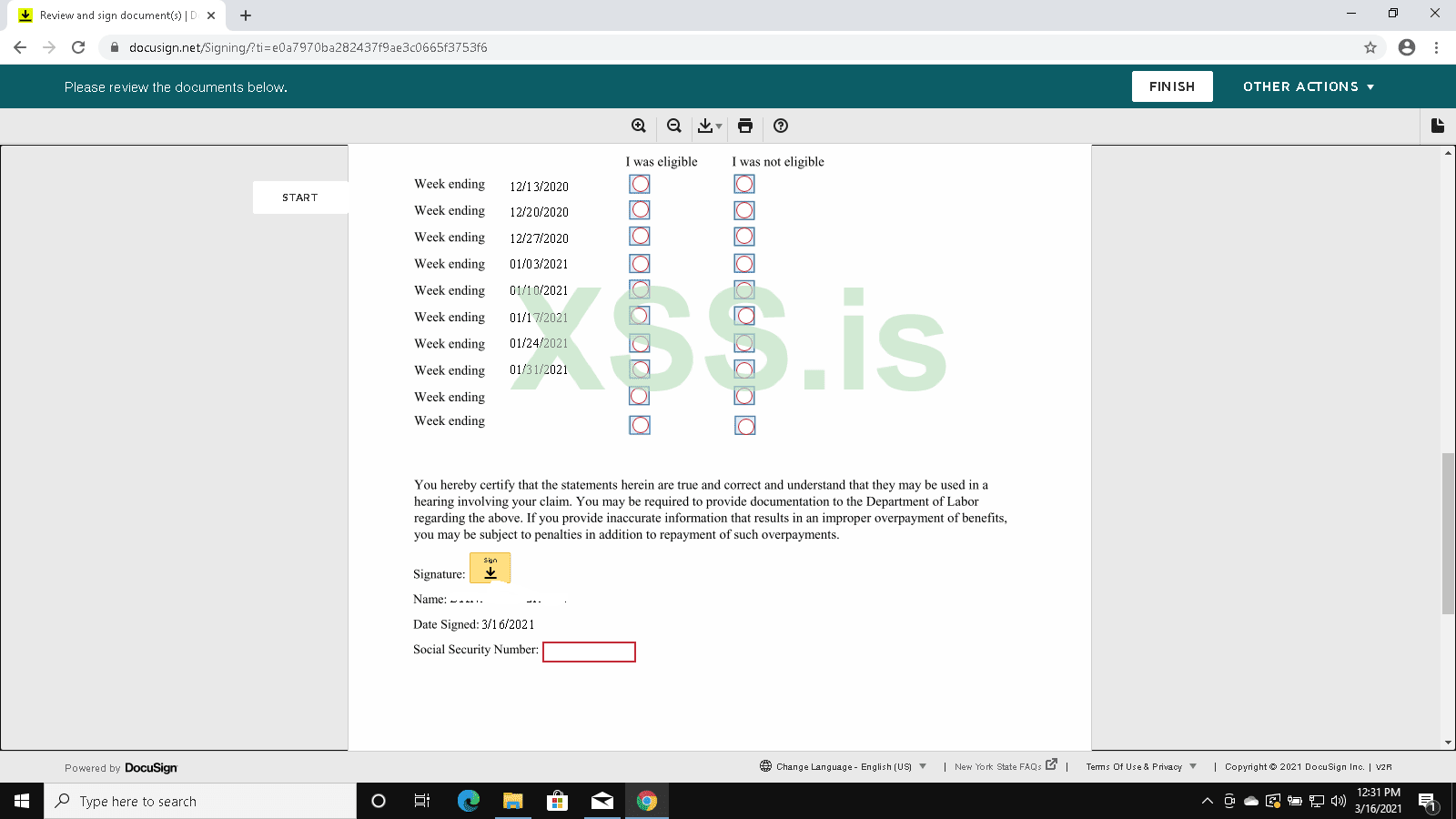Open the volume control in system tray
The width and height of the screenshot is (1456, 819).
[1339, 801]
